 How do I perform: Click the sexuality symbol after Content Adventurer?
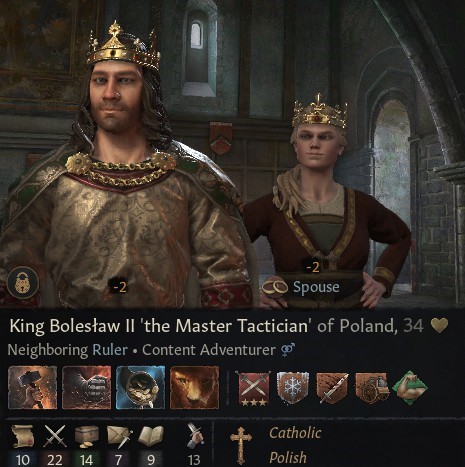click(288, 350)
